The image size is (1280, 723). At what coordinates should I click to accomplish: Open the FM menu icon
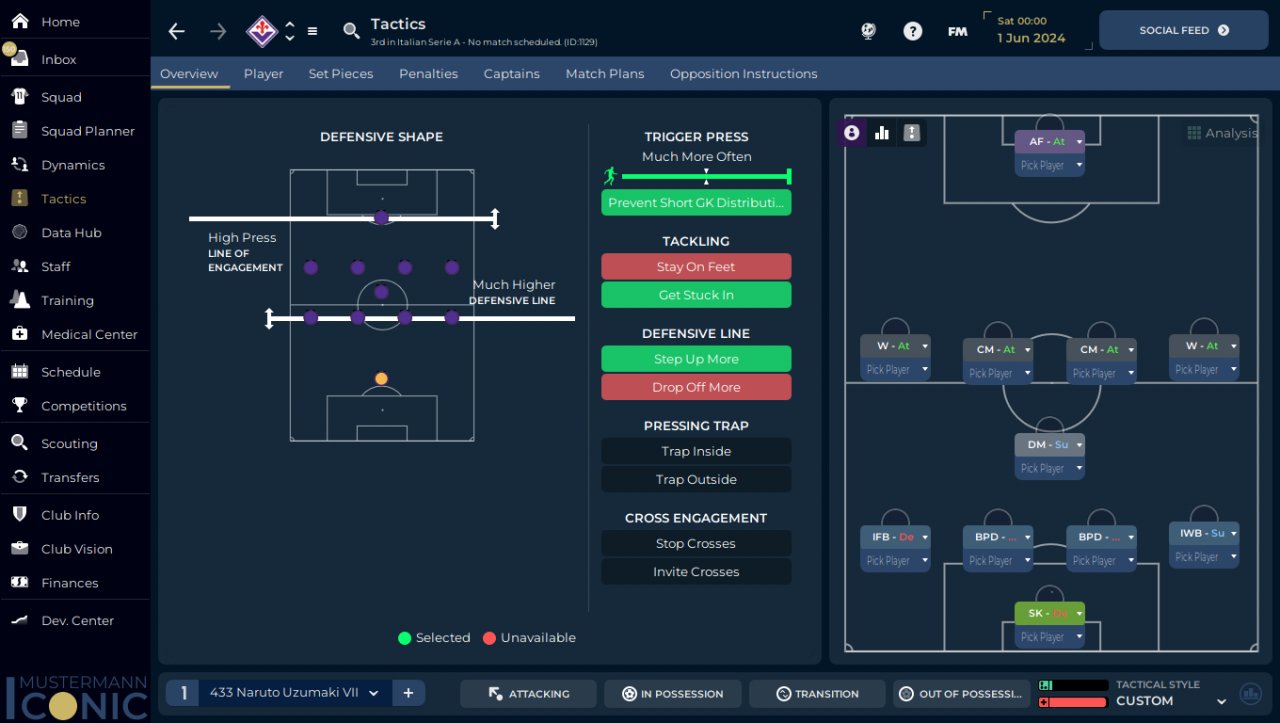957,31
